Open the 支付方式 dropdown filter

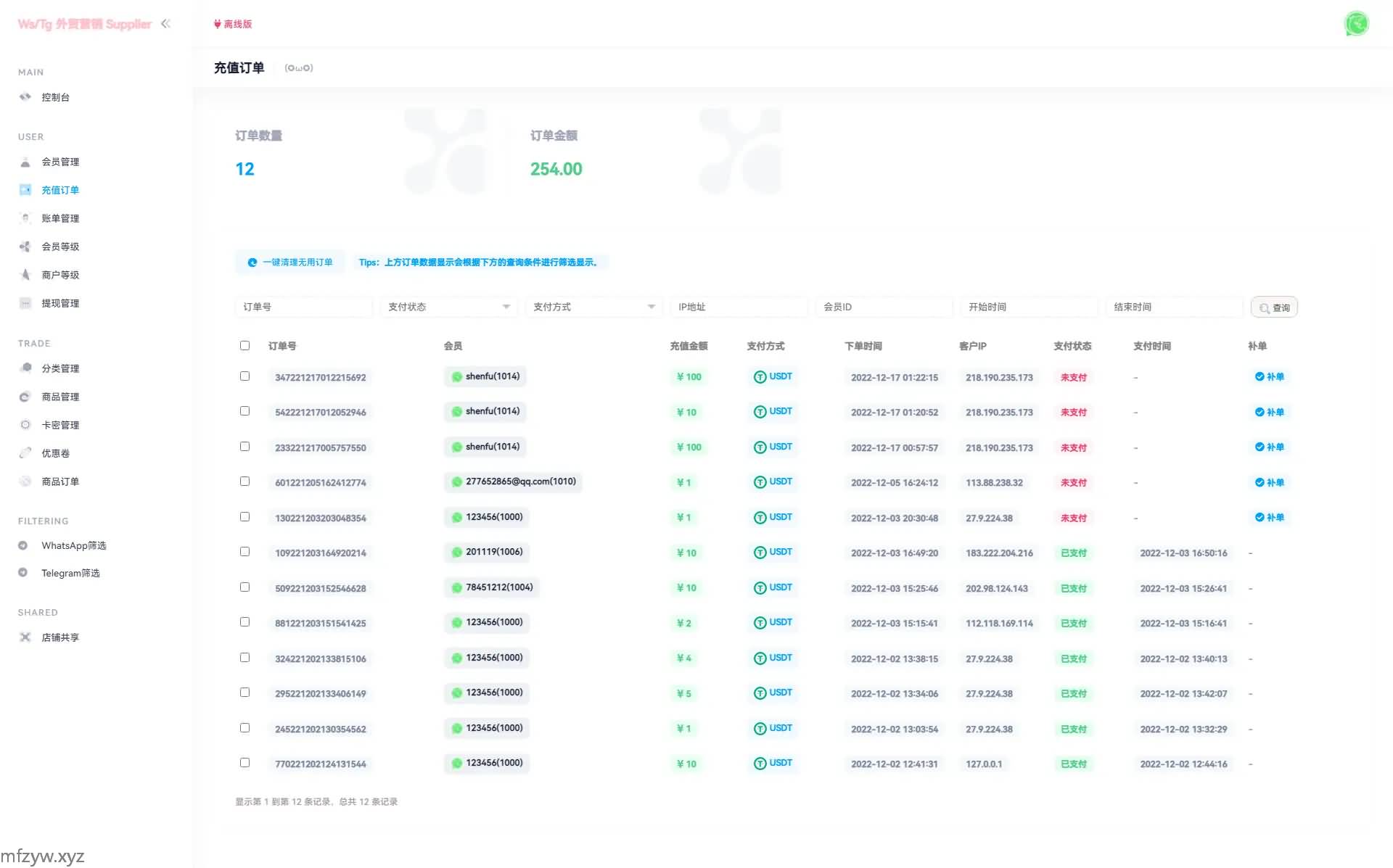pos(593,307)
